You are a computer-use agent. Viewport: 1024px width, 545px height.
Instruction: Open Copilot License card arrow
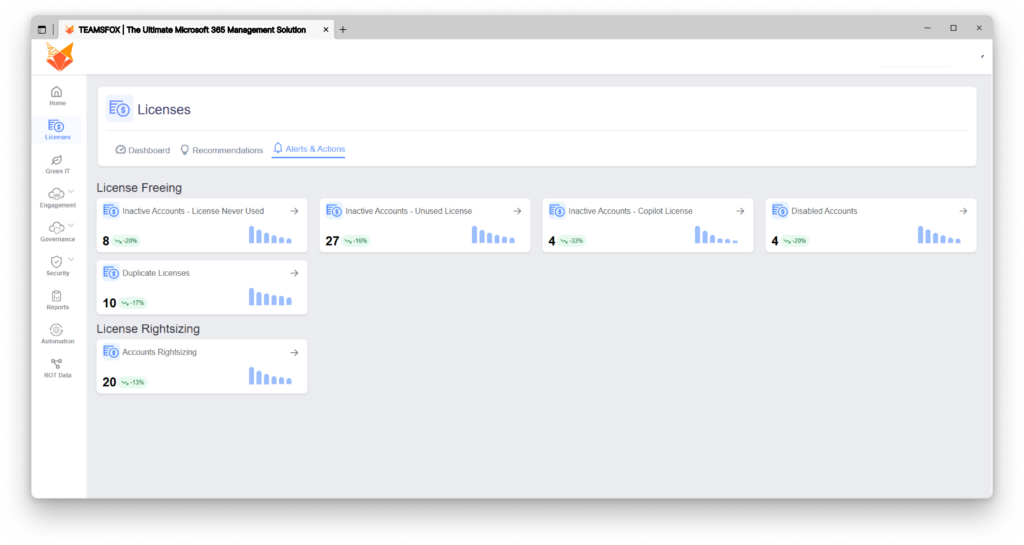pyautogui.click(x=740, y=211)
